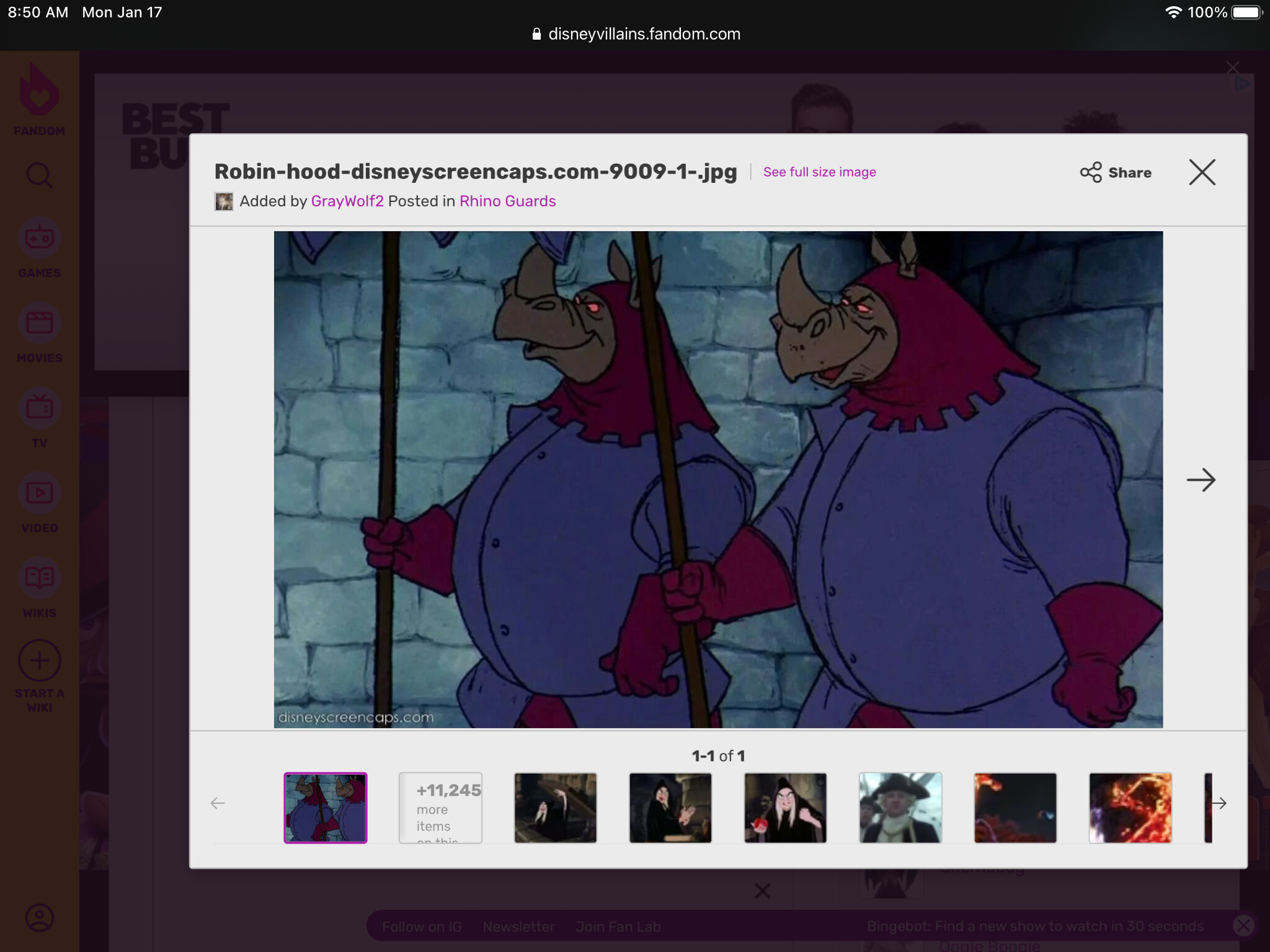Open See full size image link
The height and width of the screenshot is (952, 1270).
(819, 172)
